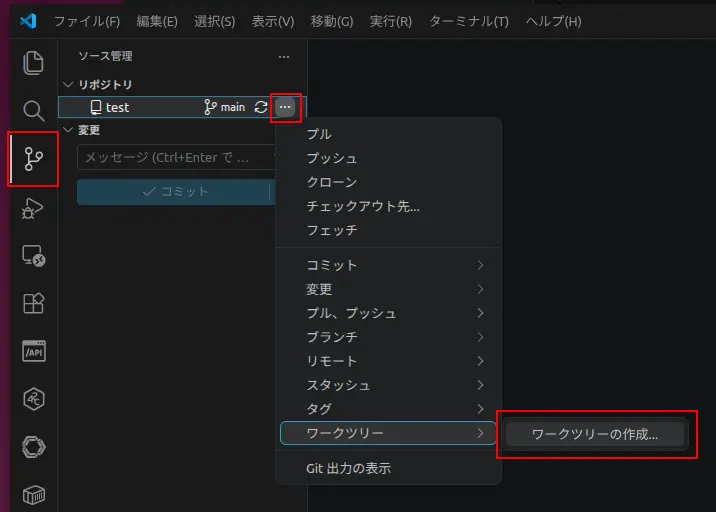Open the Remote Explorer icon
The image size is (716, 512).
[x=33, y=256]
